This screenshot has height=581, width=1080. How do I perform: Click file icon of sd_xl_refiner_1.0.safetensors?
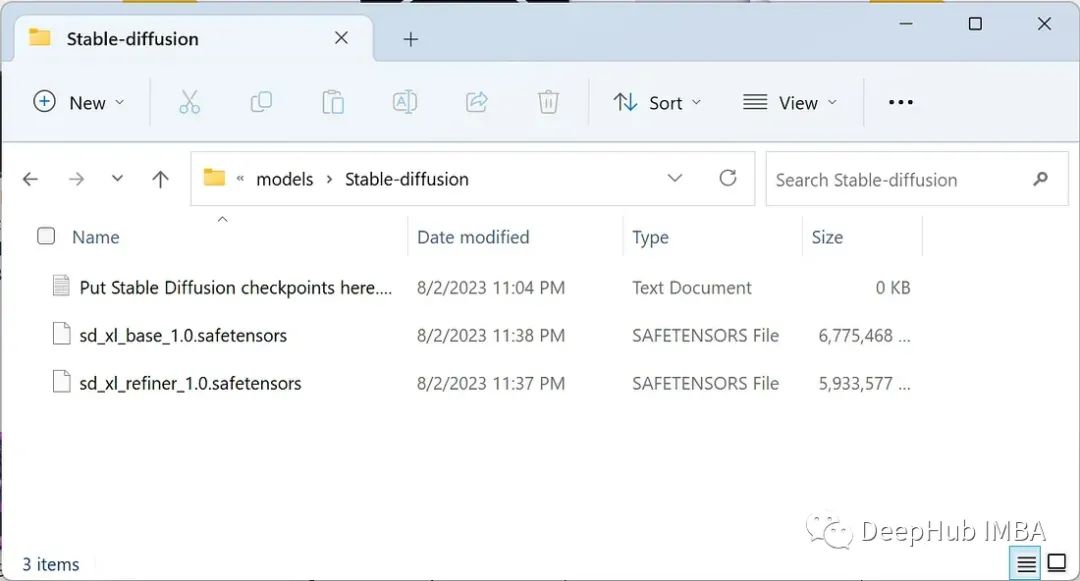point(61,381)
